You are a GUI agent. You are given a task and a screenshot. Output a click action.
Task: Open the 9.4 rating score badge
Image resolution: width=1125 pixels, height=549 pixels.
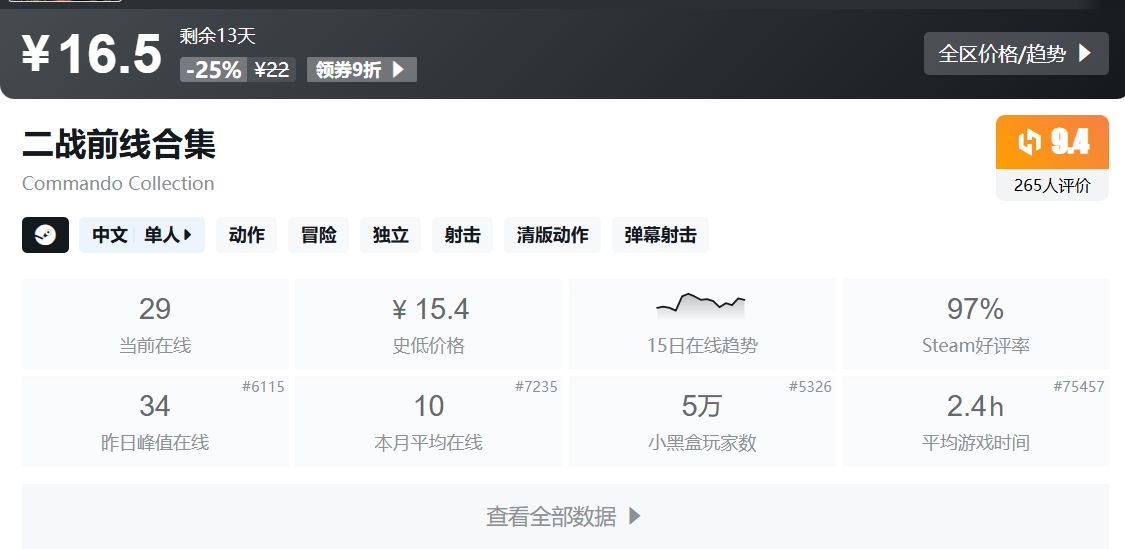[x=1053, y=142]
